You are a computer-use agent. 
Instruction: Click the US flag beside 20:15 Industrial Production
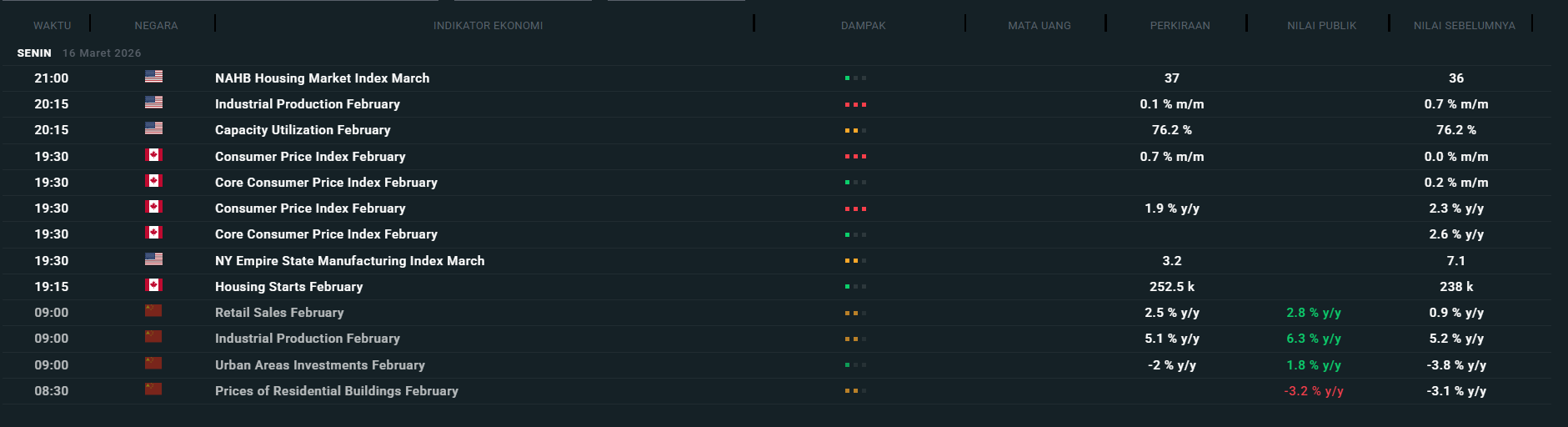click(153, 103)
